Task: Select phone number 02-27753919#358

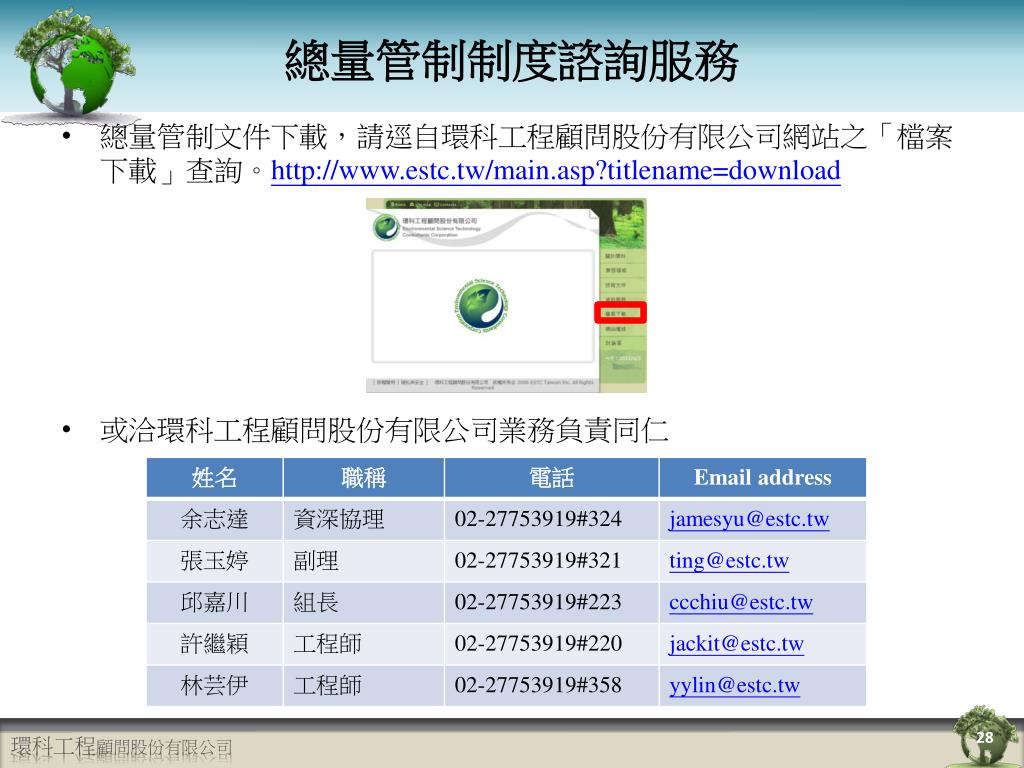Action: click(538, 684)
